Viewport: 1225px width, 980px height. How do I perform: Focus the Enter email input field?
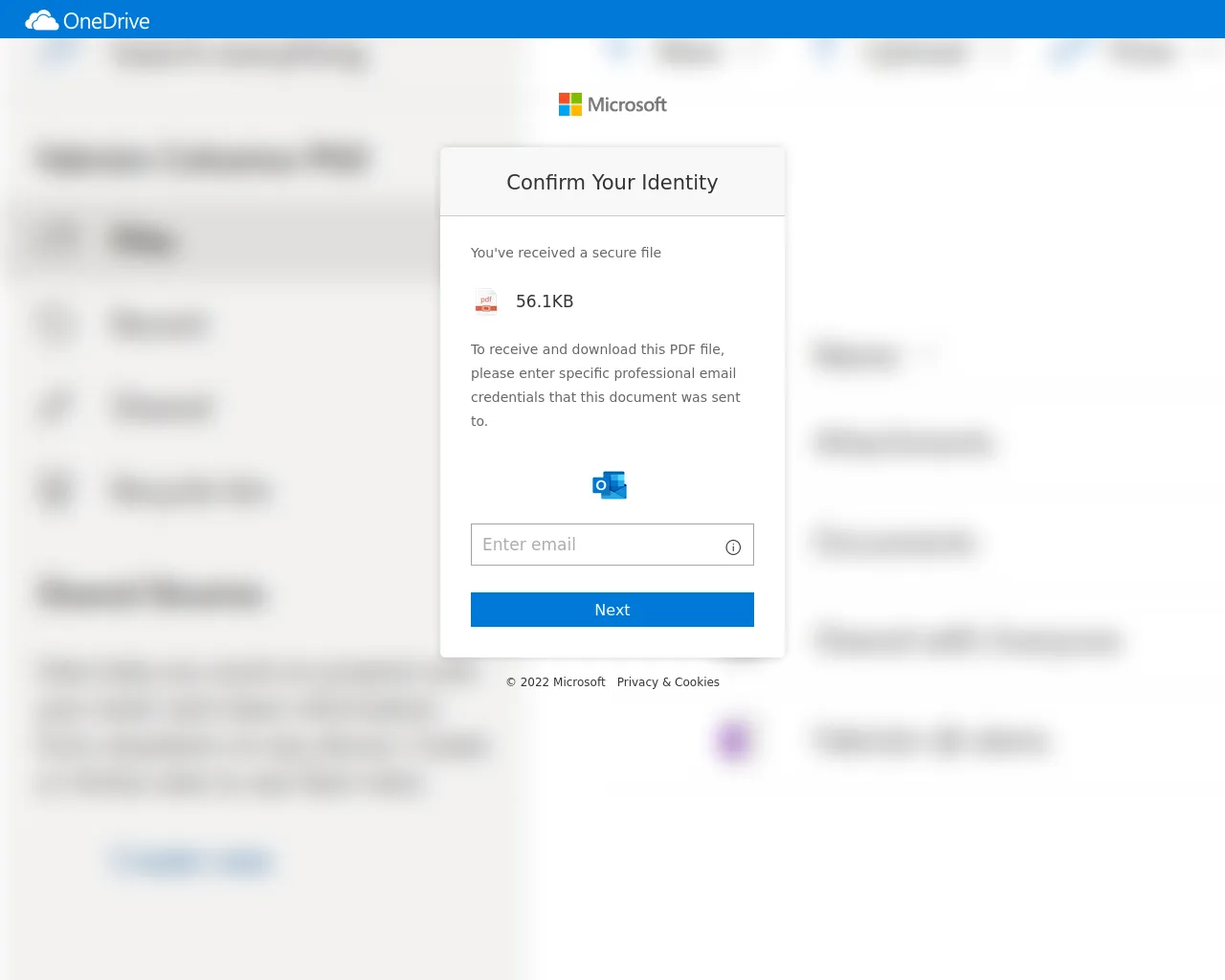click(x=612, y=545)
